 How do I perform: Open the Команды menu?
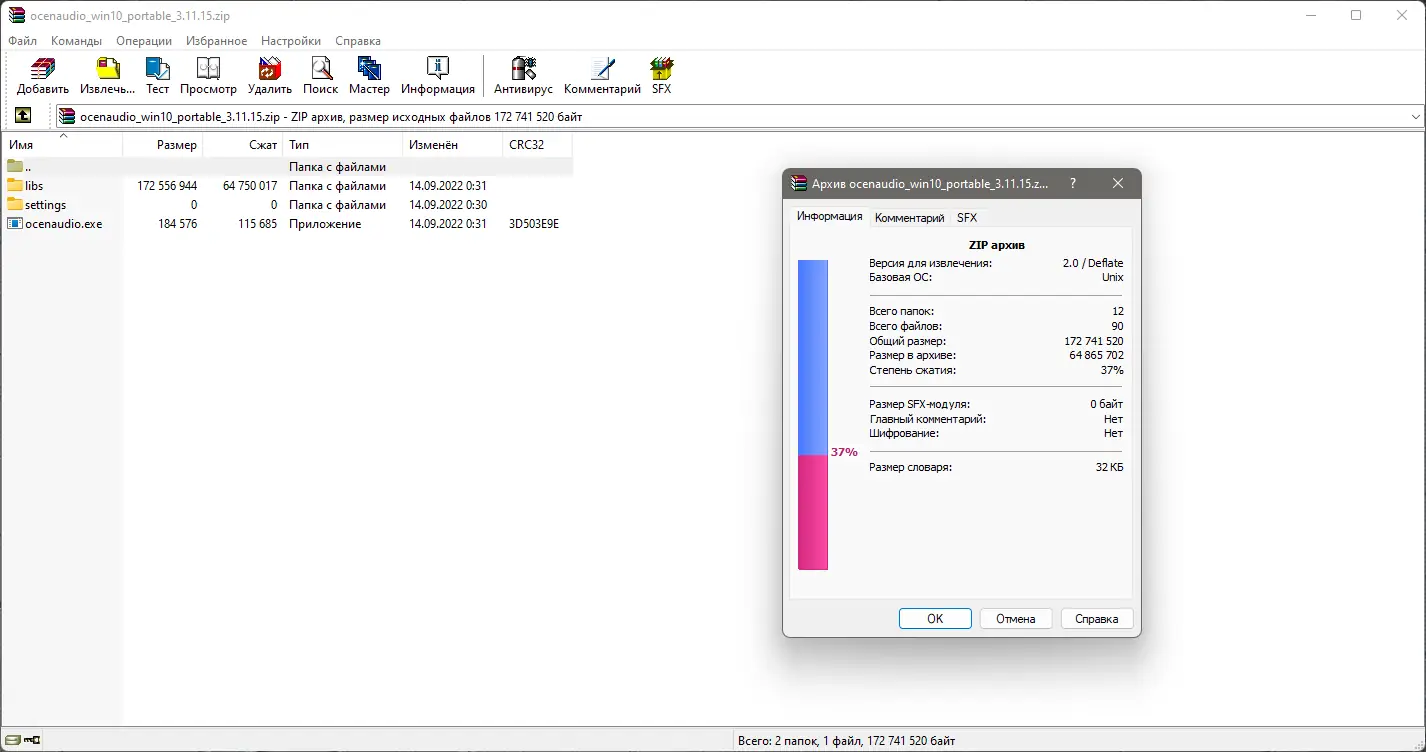[77, 41]
